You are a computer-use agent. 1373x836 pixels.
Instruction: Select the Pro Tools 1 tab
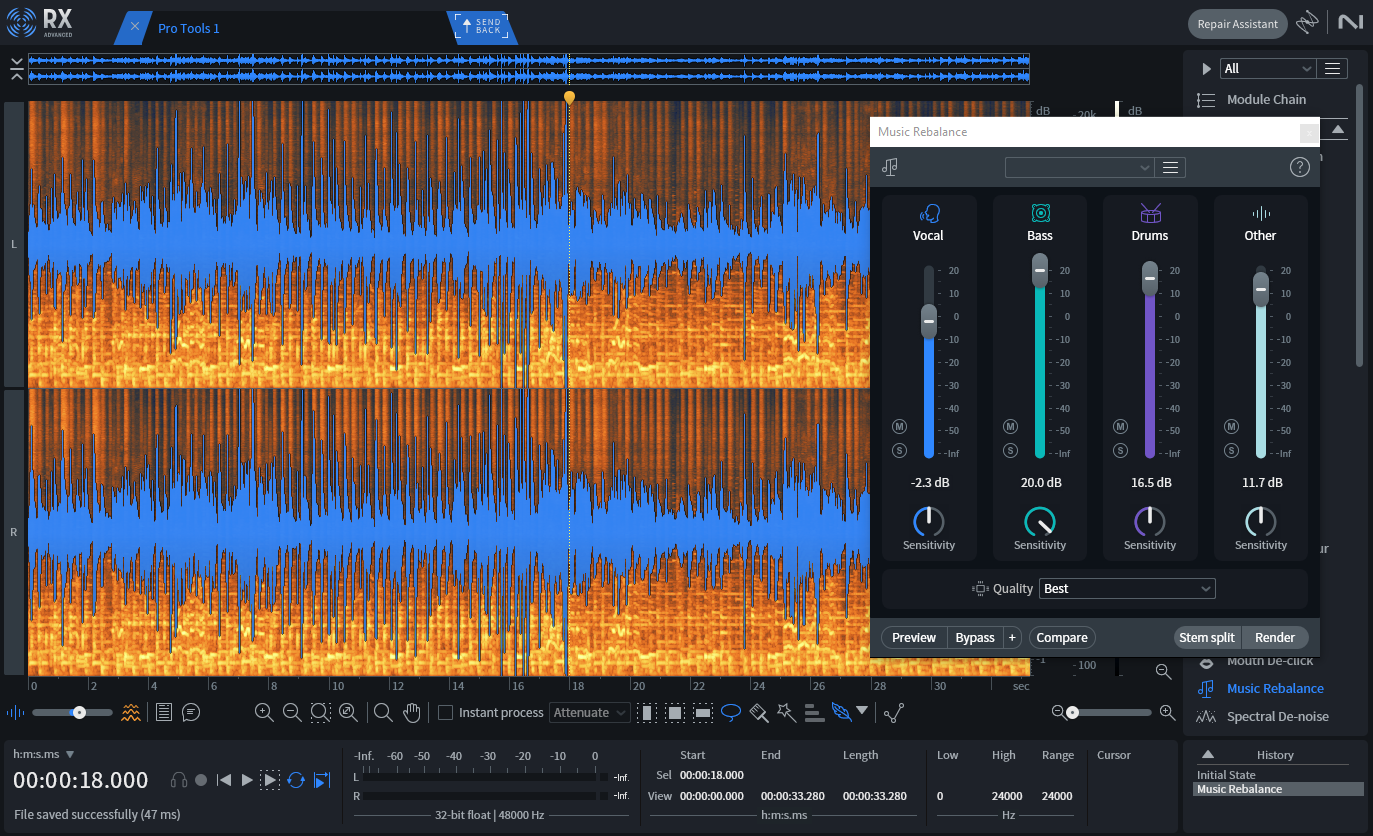pos(189,28)
